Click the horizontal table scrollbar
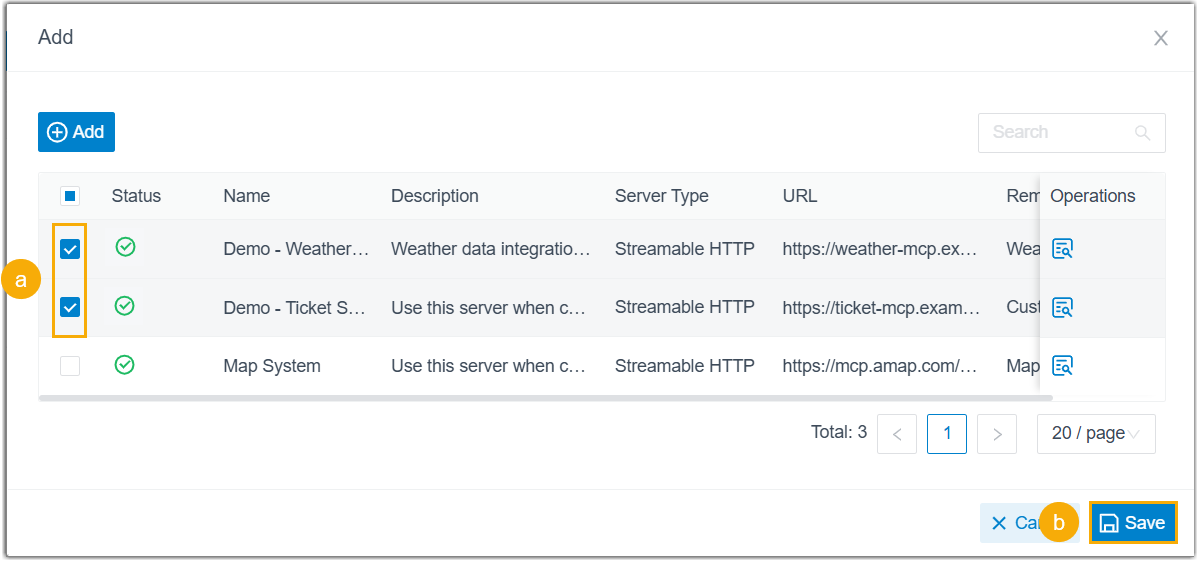This screenshot has width=1198, height=561. click(546, 397)
